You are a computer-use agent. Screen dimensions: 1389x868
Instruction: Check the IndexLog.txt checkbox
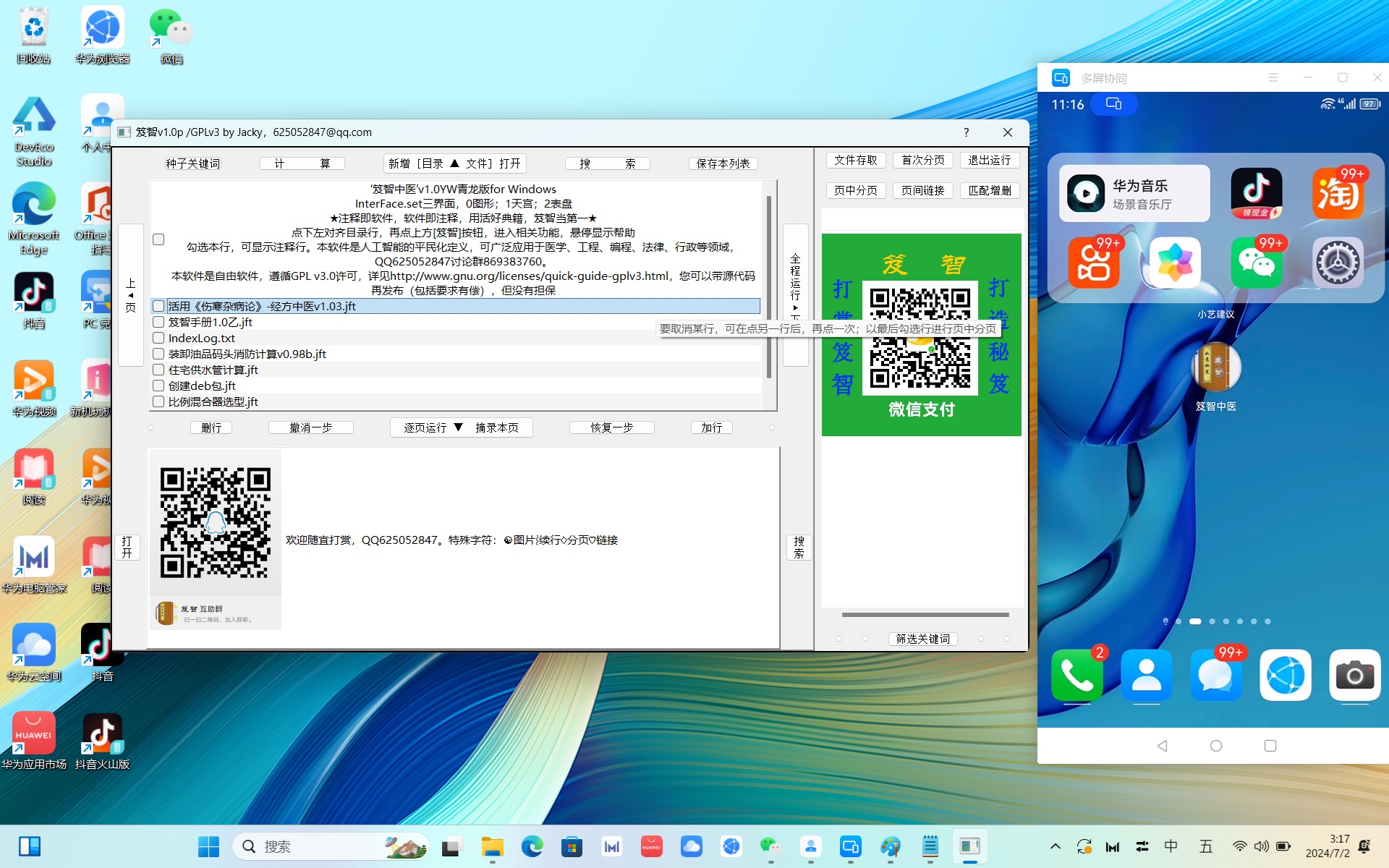point(158,338)
